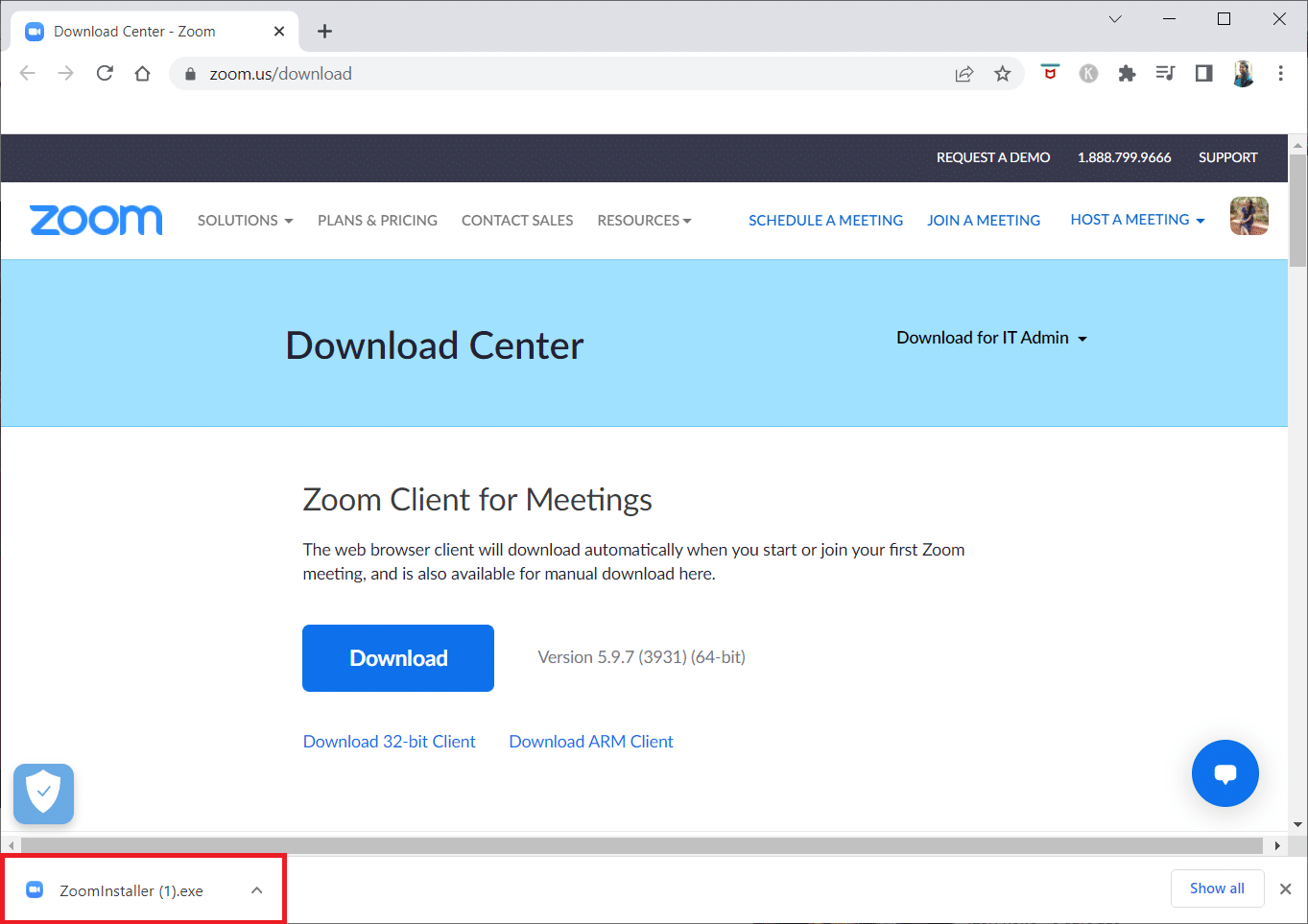The image size is (1308, 924).
Task: Open a new browser tab
Action: click(x=325, y=32)
